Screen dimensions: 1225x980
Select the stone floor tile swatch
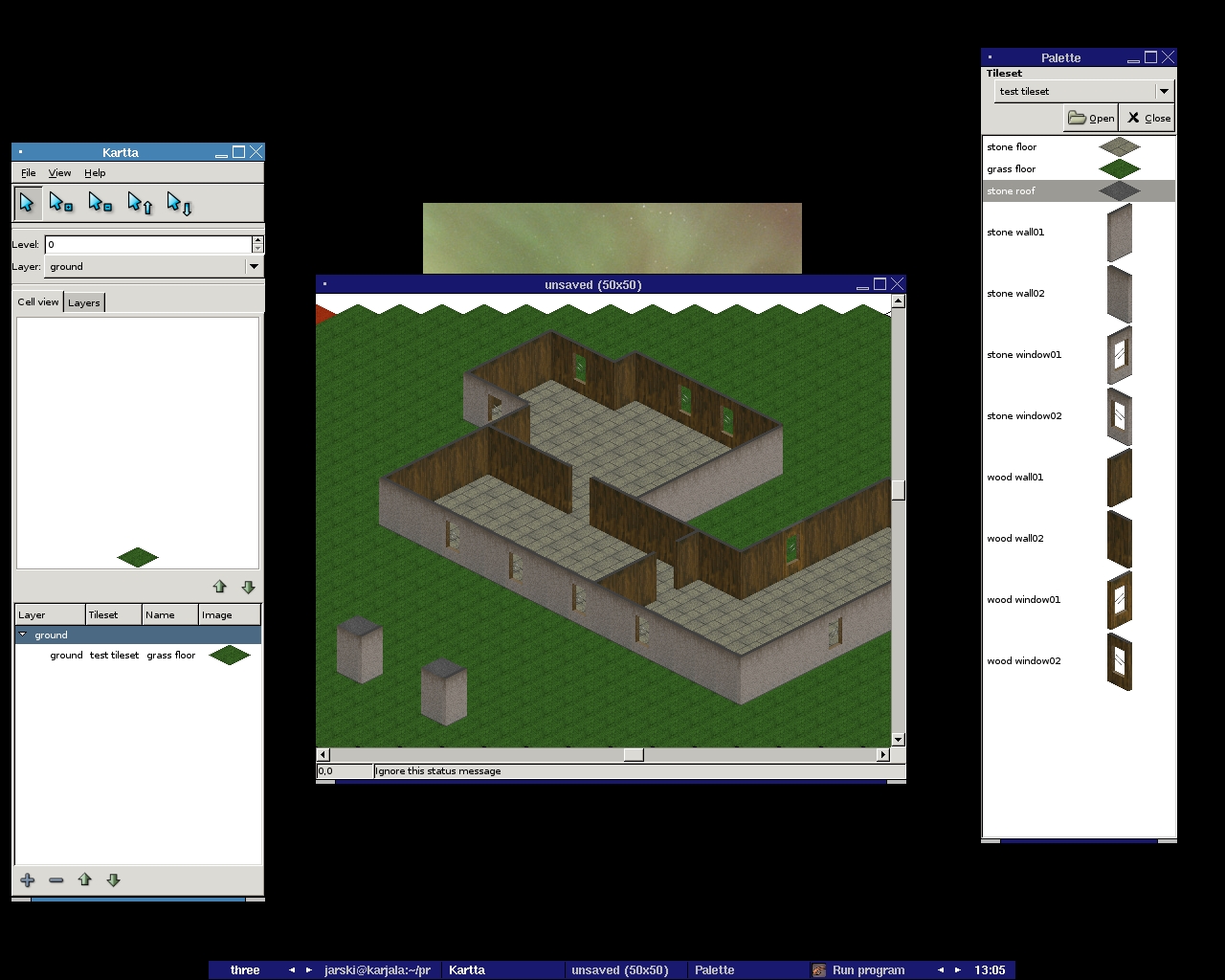click(1119, 147)
